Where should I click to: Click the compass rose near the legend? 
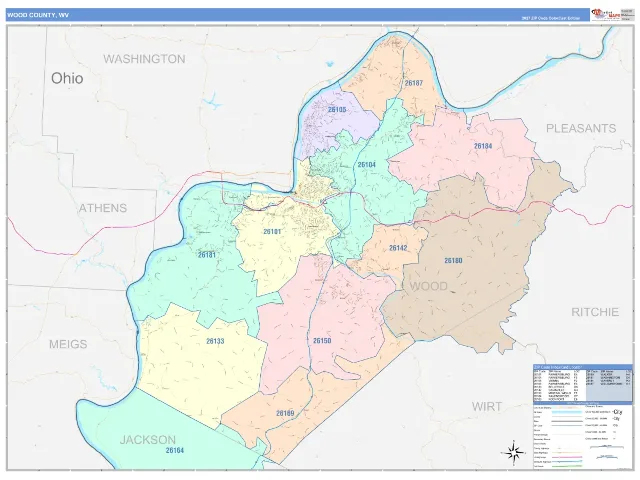[x=514, y=452]
